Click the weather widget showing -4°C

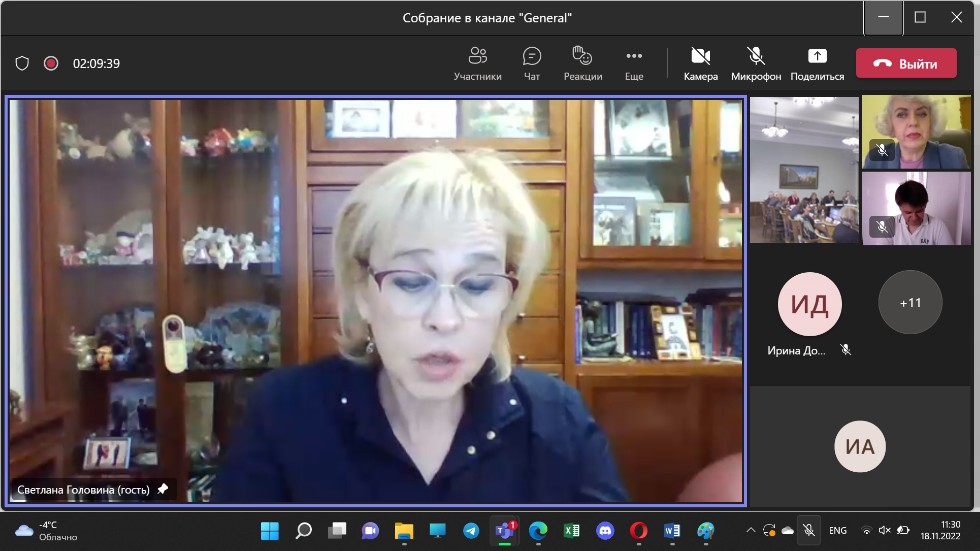point(47,530)
